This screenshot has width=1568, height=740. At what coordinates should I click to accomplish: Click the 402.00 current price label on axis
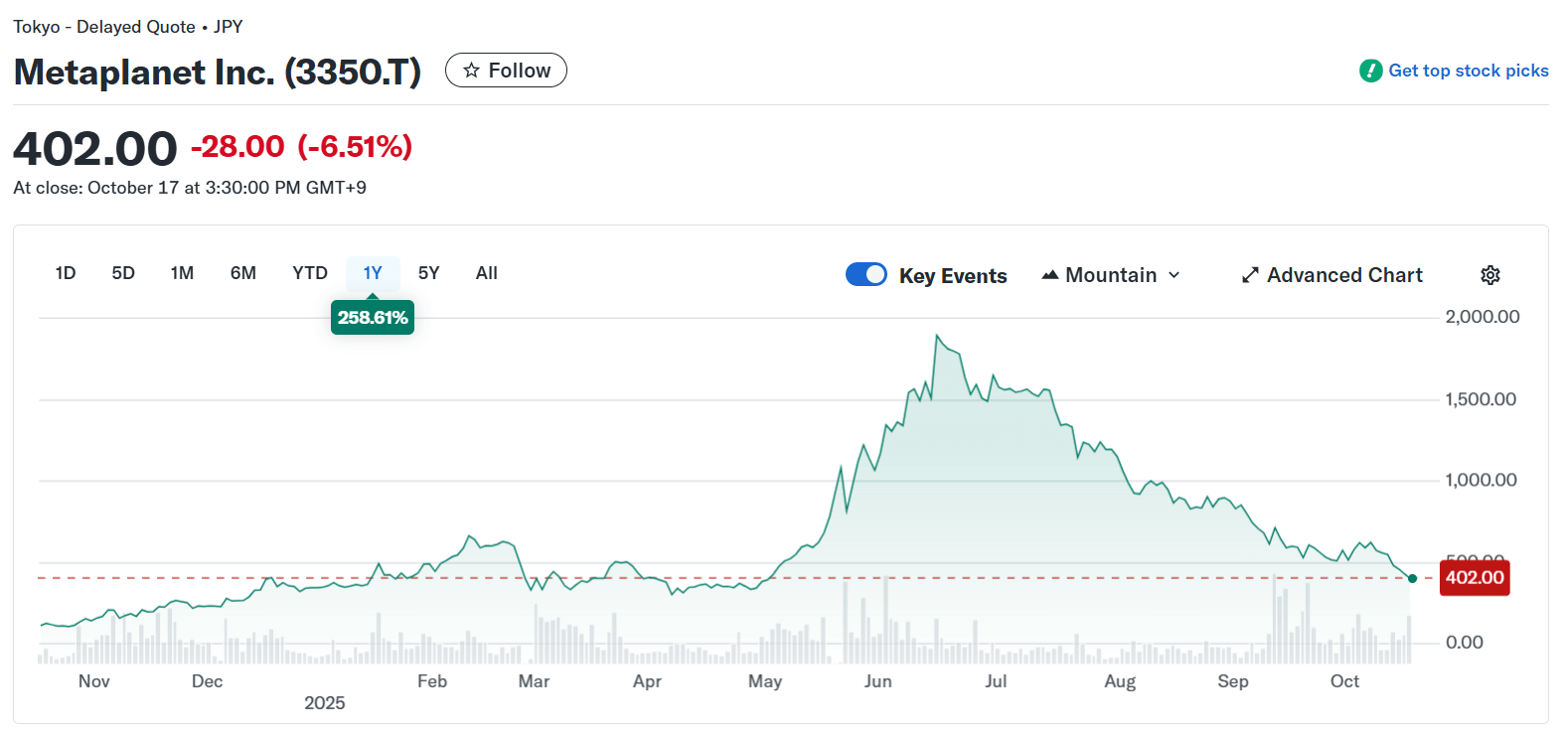coord(1474,578)
